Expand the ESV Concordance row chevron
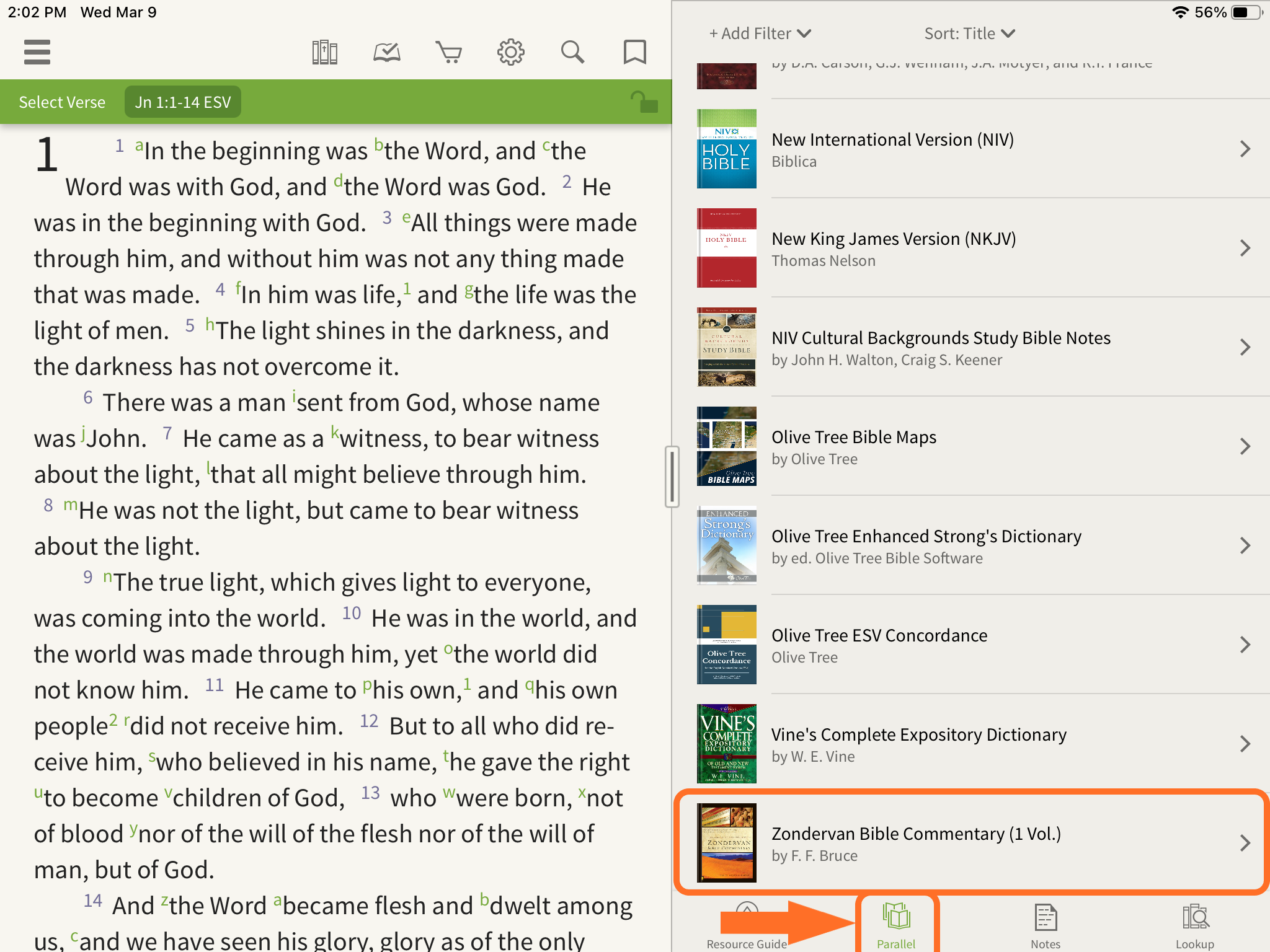The image size is (1270, 952). (1245, 645)
